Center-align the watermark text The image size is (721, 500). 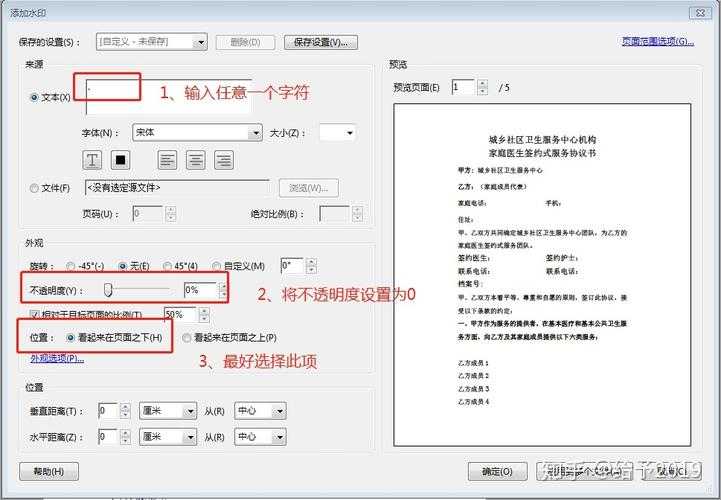(x=195, y=160)
